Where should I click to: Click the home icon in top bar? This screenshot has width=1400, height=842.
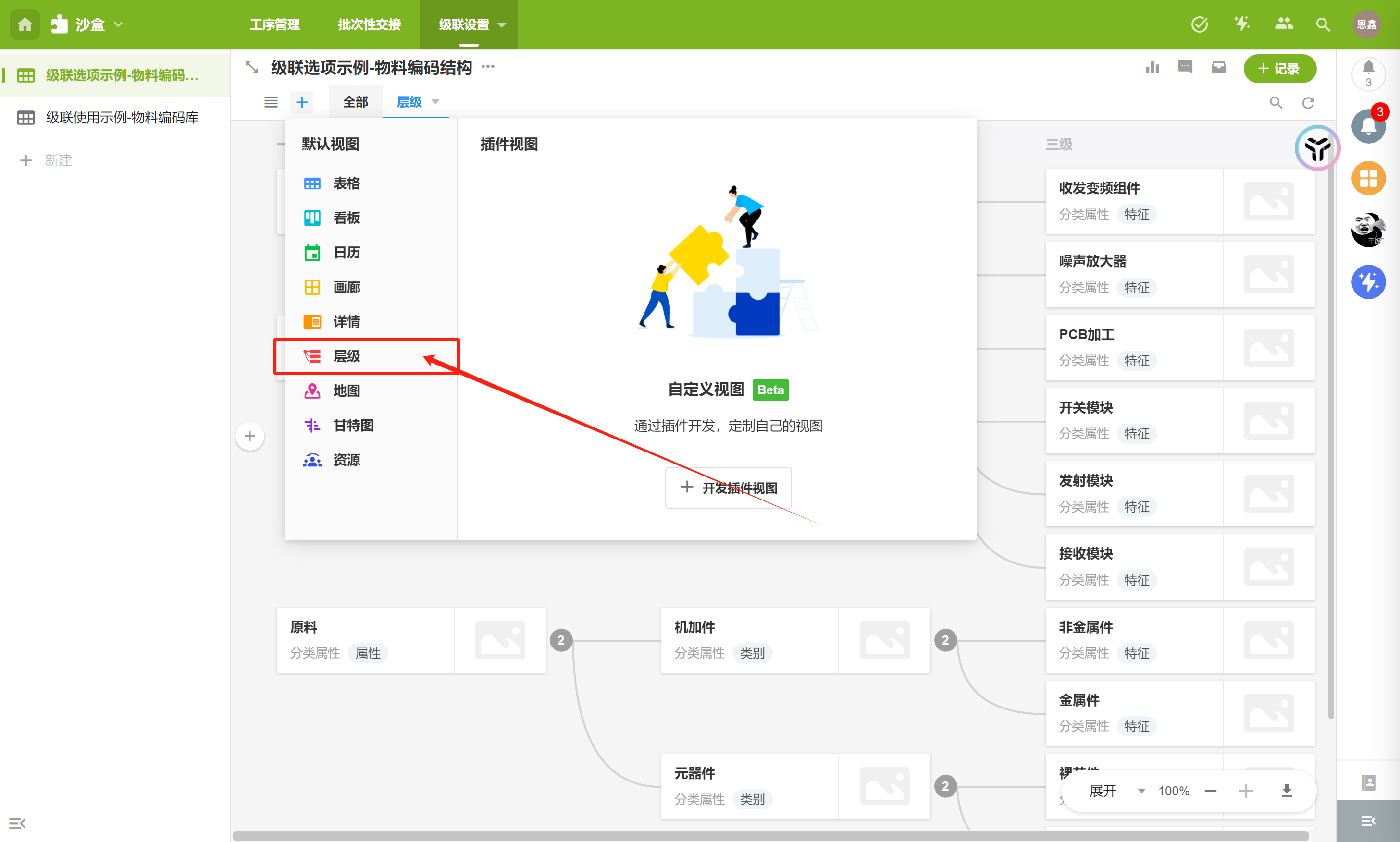[x=25, y=24]
